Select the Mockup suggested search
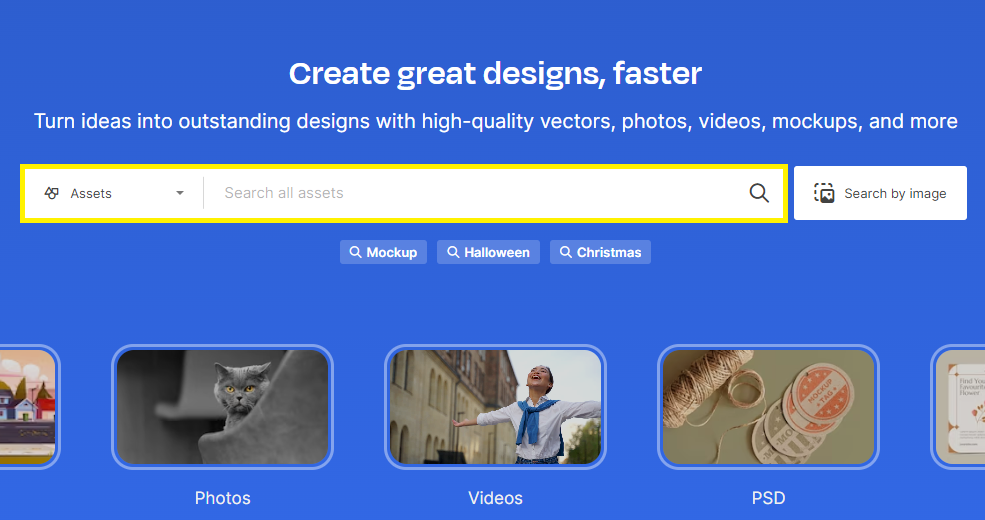985x520 pixels. (383, 252)
